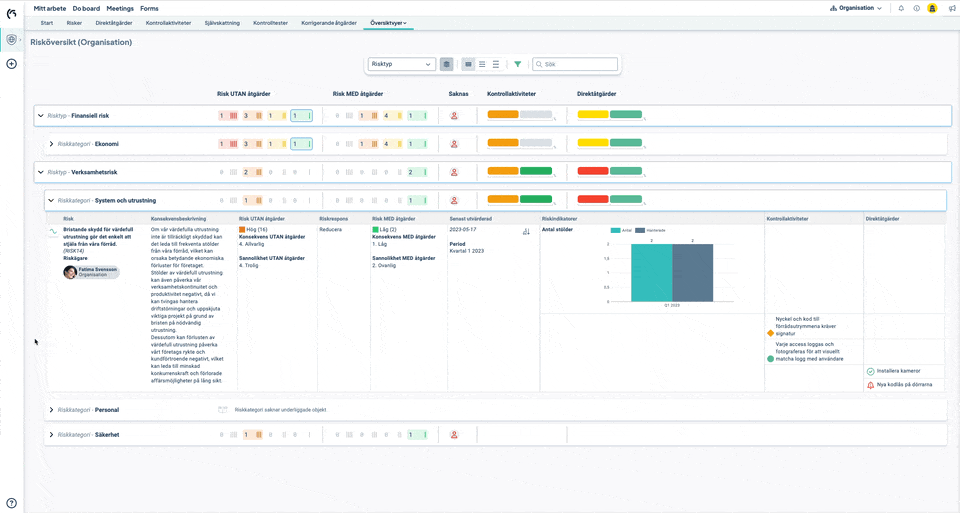Click the plus icon in left sidebar
Viewport: 960px width, 513px height.
coord(12,64)
